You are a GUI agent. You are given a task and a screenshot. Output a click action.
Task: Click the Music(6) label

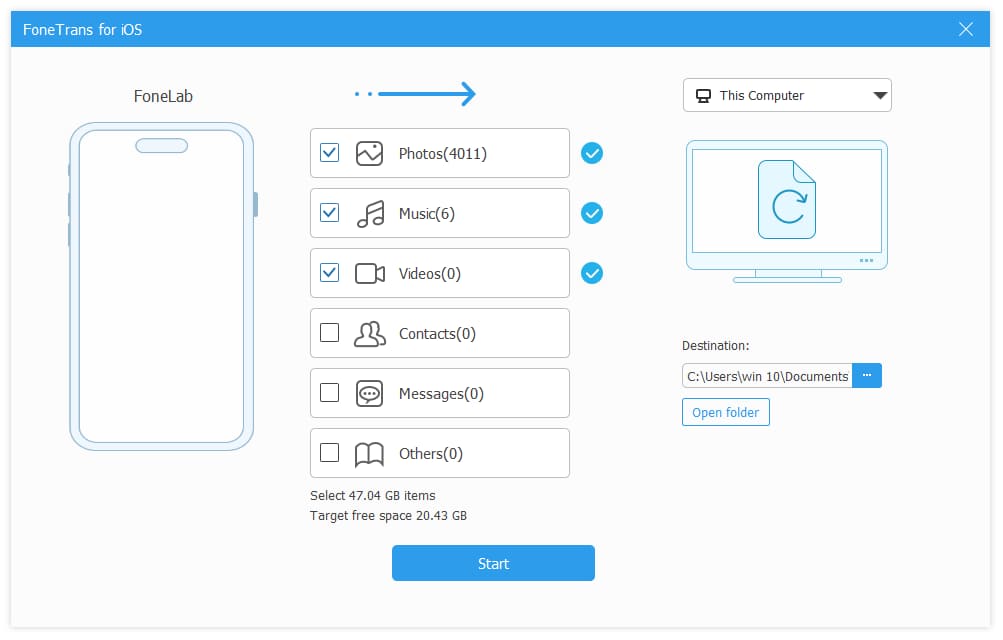point(427,214)
